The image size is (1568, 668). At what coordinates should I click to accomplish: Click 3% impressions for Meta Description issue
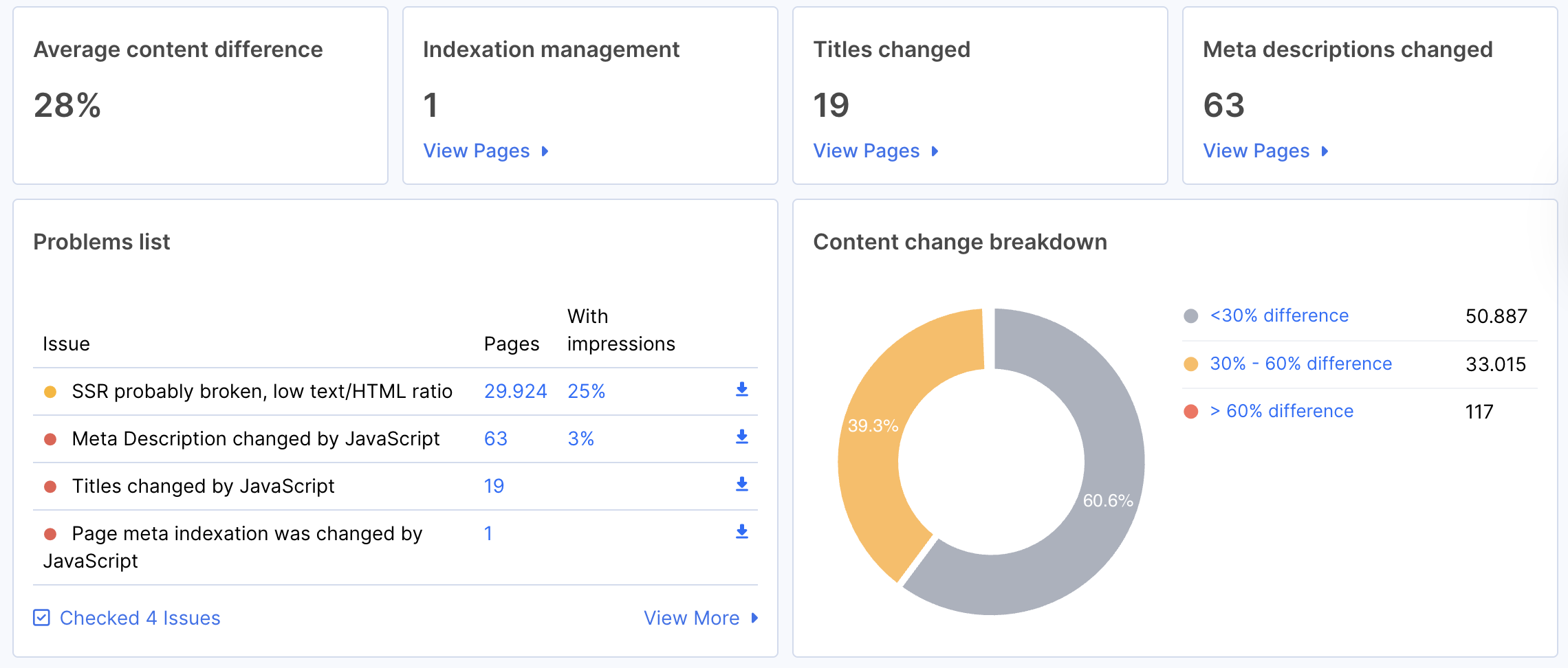[580, 438]
